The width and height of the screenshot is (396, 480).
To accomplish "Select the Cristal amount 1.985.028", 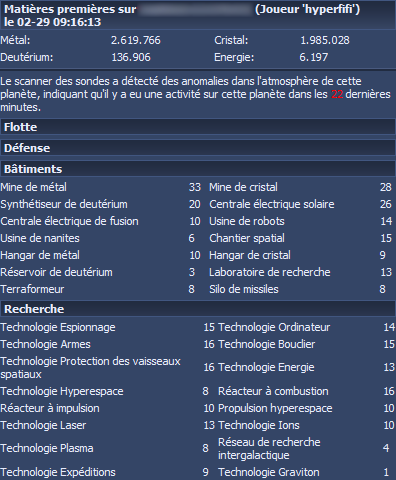I will pyautogui.click(x=325, y=40).
